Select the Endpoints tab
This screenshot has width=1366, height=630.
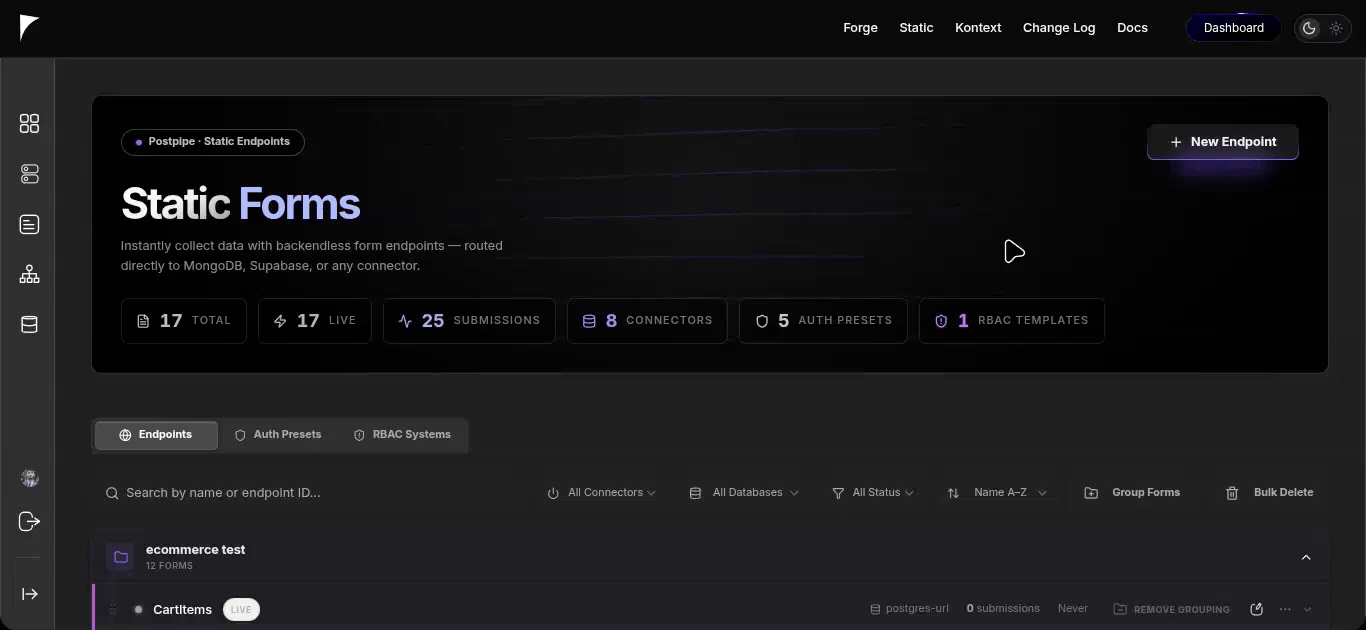click(x=156, y=435)
